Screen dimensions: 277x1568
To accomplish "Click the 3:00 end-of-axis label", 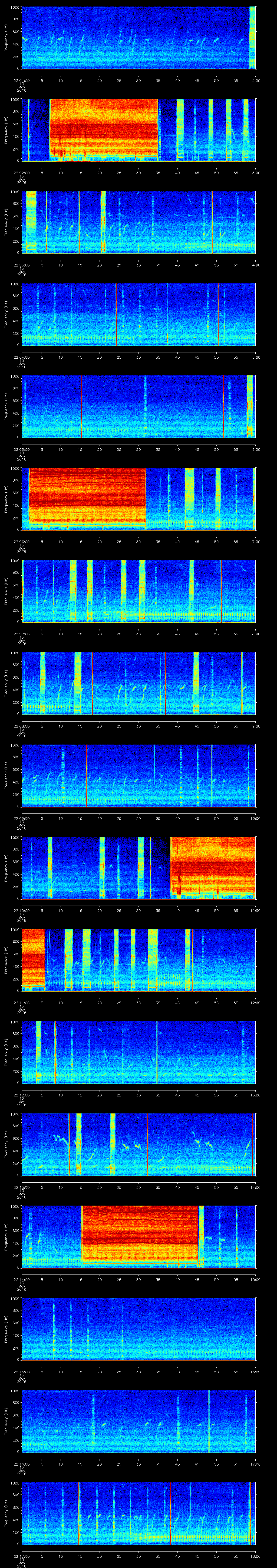I will [256, 173].
